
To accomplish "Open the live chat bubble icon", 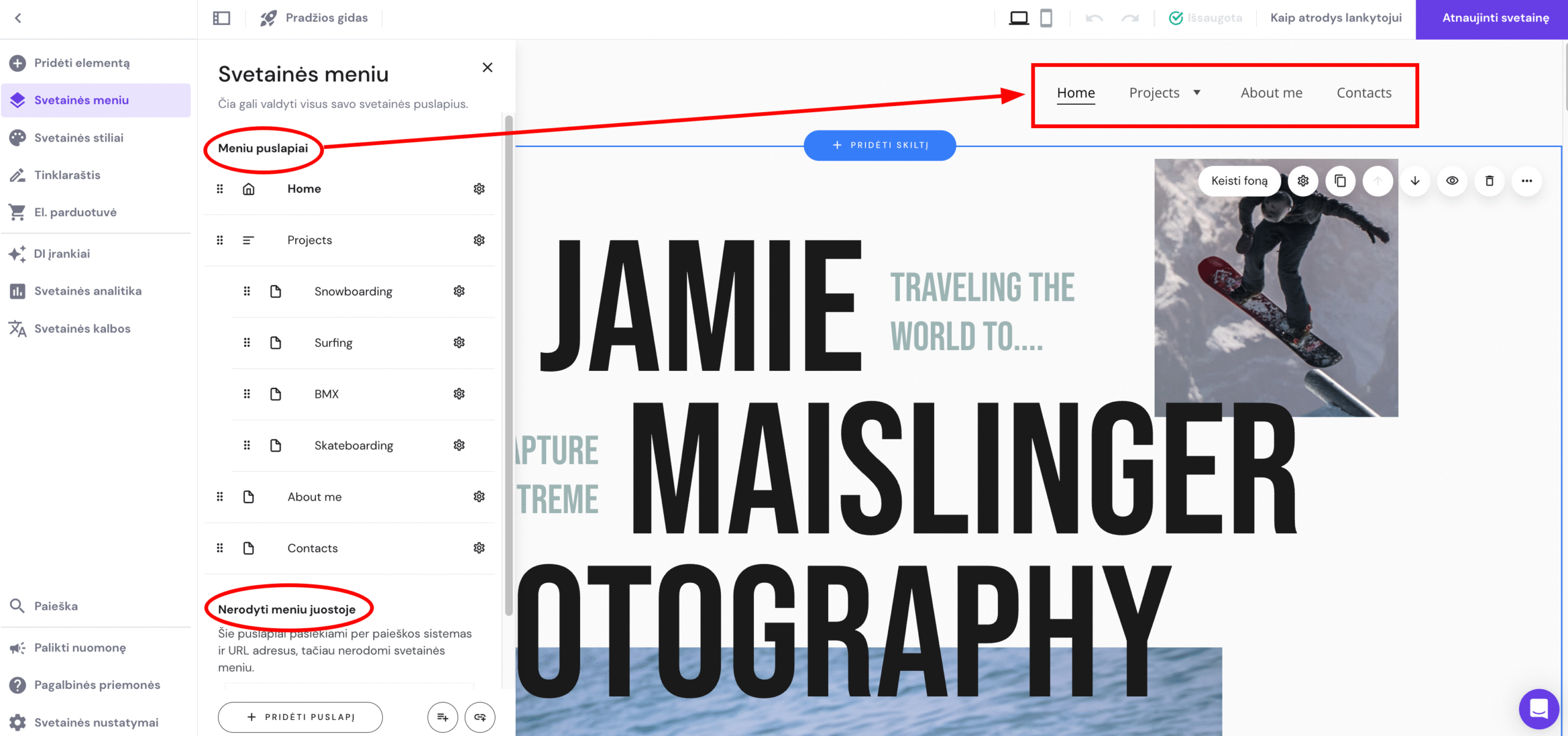I will tap(1538, 708).
